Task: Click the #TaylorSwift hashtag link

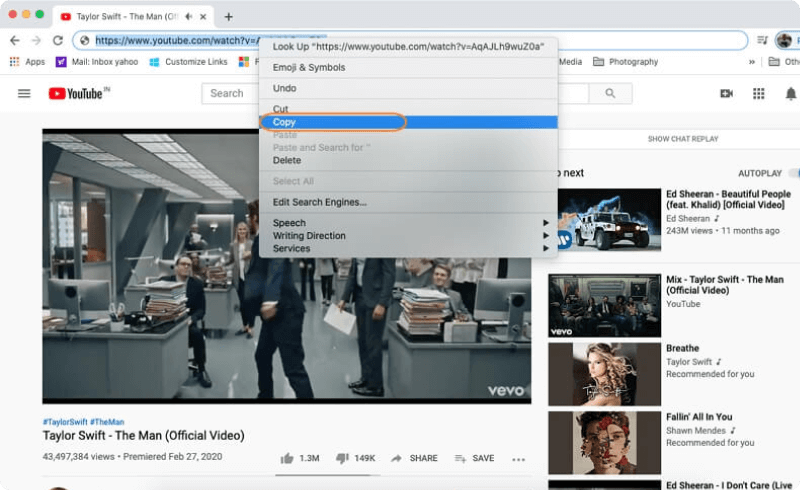Action: pos(64,422)
